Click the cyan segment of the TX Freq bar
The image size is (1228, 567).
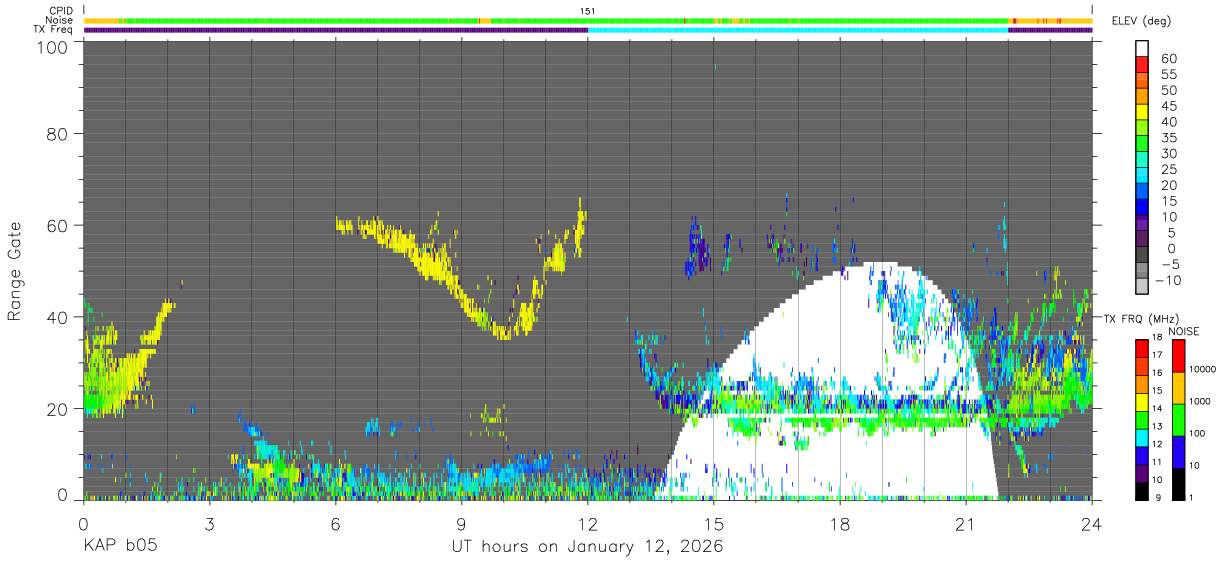(x=798, y=30)
